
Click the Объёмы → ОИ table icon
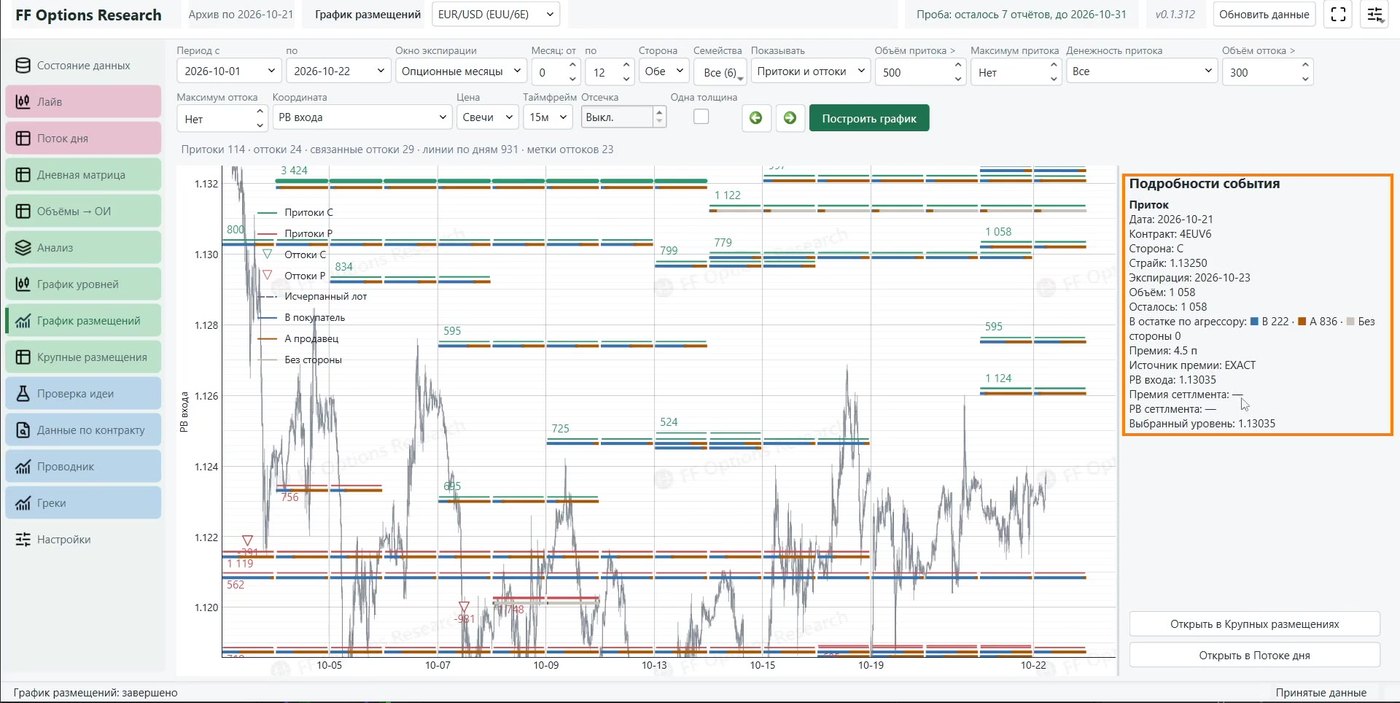[22, 211]
